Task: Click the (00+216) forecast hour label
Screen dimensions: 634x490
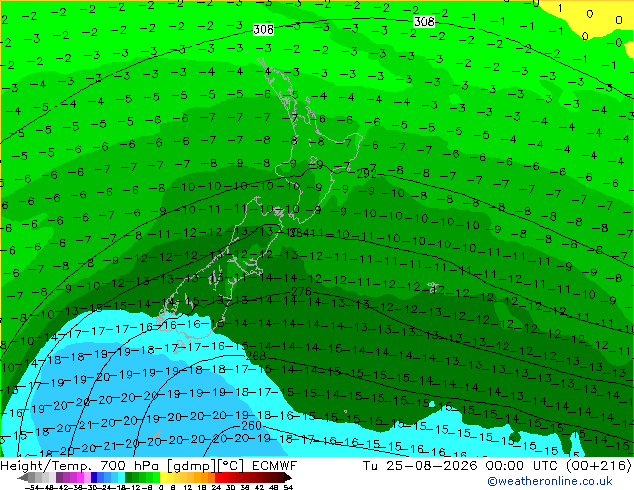Action: (x=598, y=466)
